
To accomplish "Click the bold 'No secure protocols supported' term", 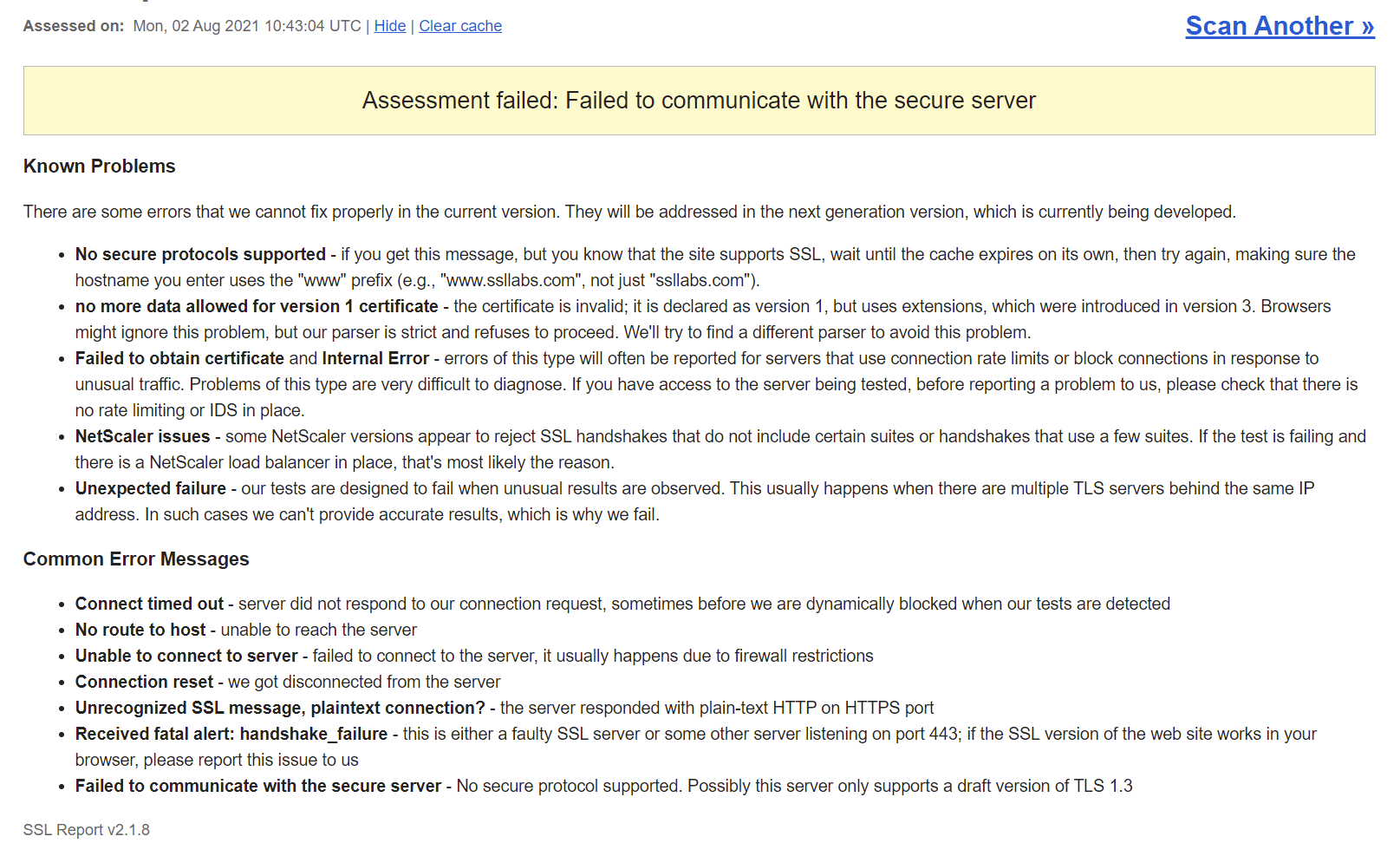I will [200, 254].
